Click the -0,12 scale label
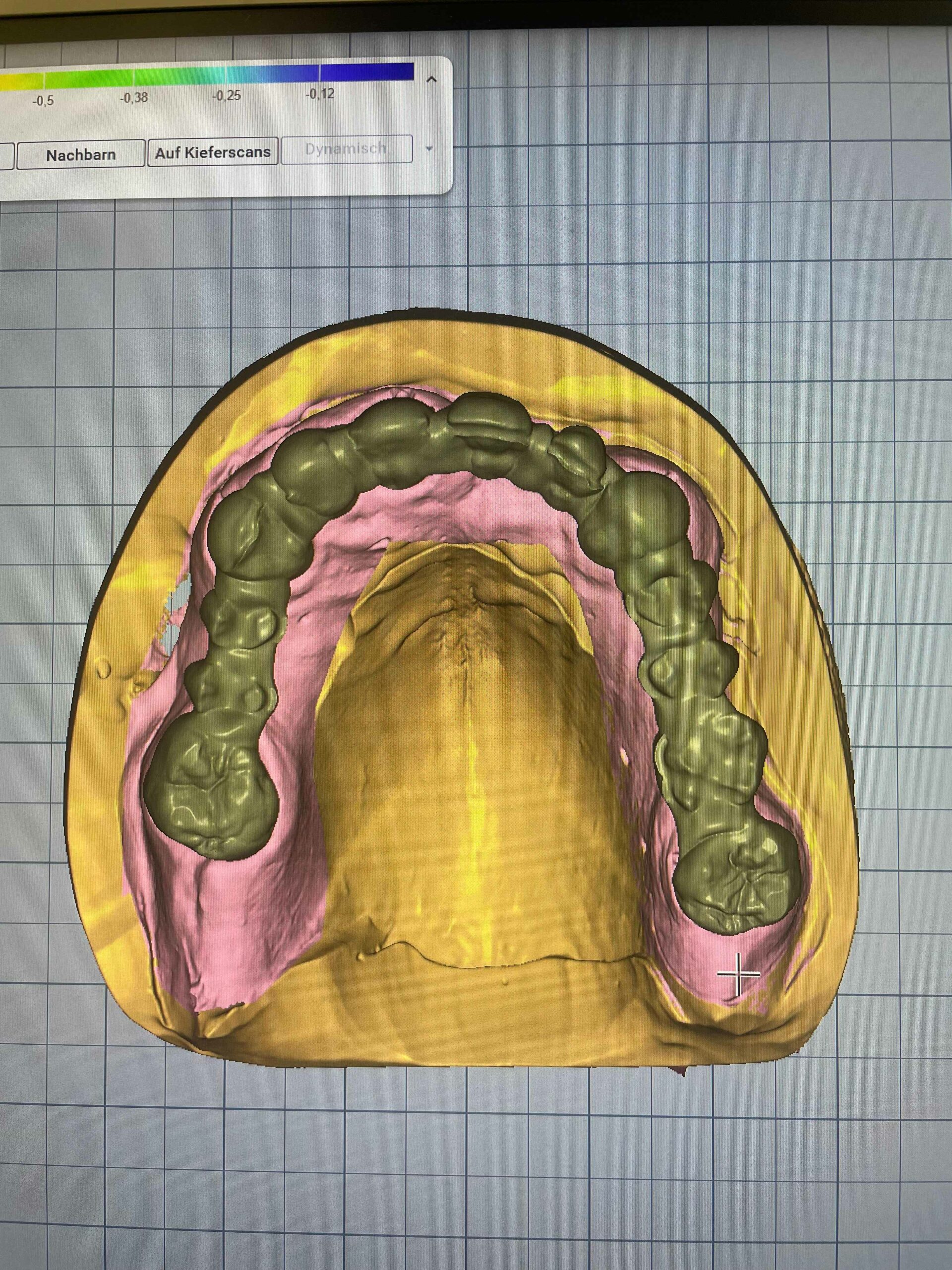This screenshot has width=952, height=1270. [x=320, y=94]
